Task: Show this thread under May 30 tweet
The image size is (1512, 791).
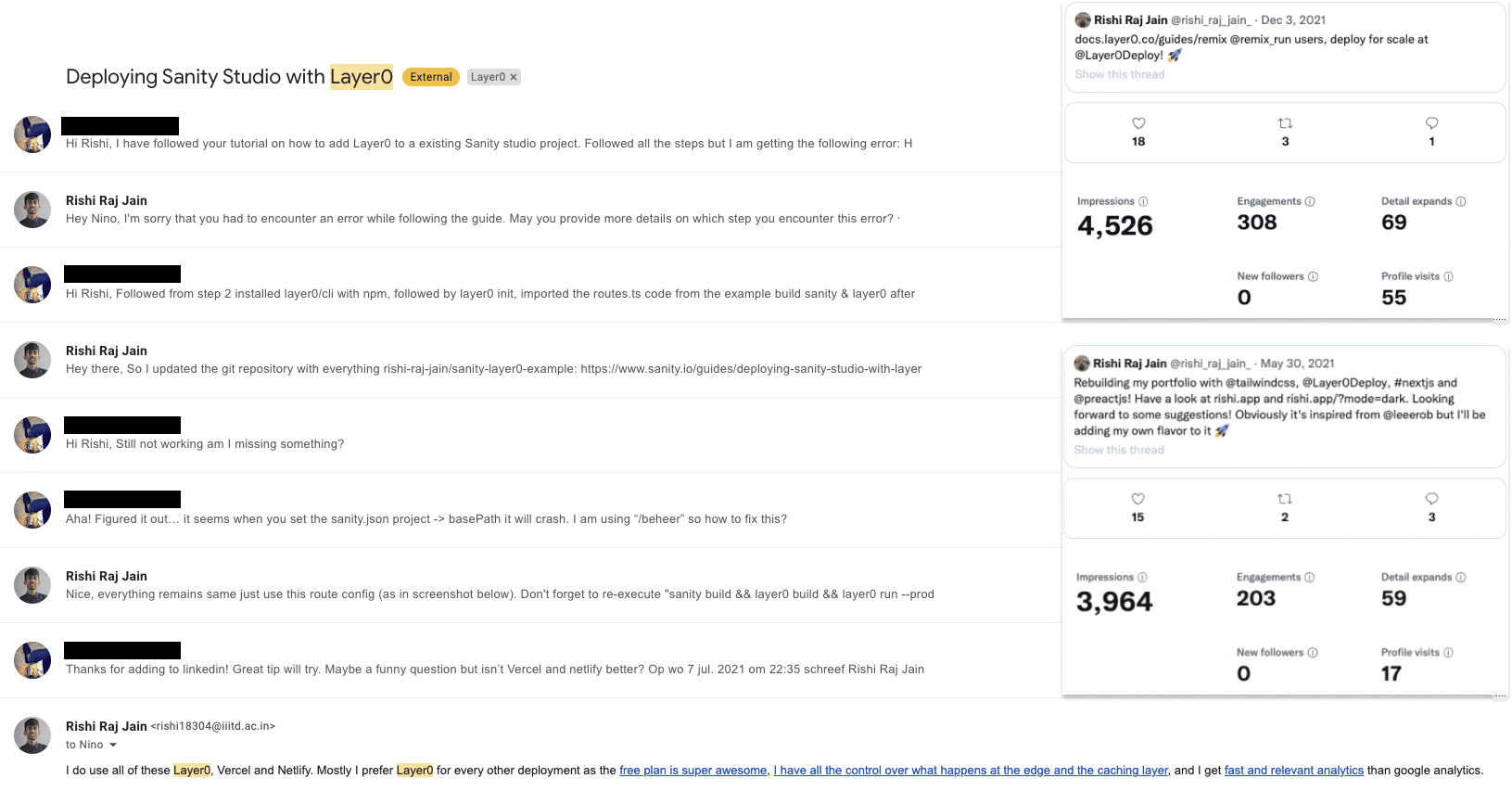Action: click(1118, 450)
